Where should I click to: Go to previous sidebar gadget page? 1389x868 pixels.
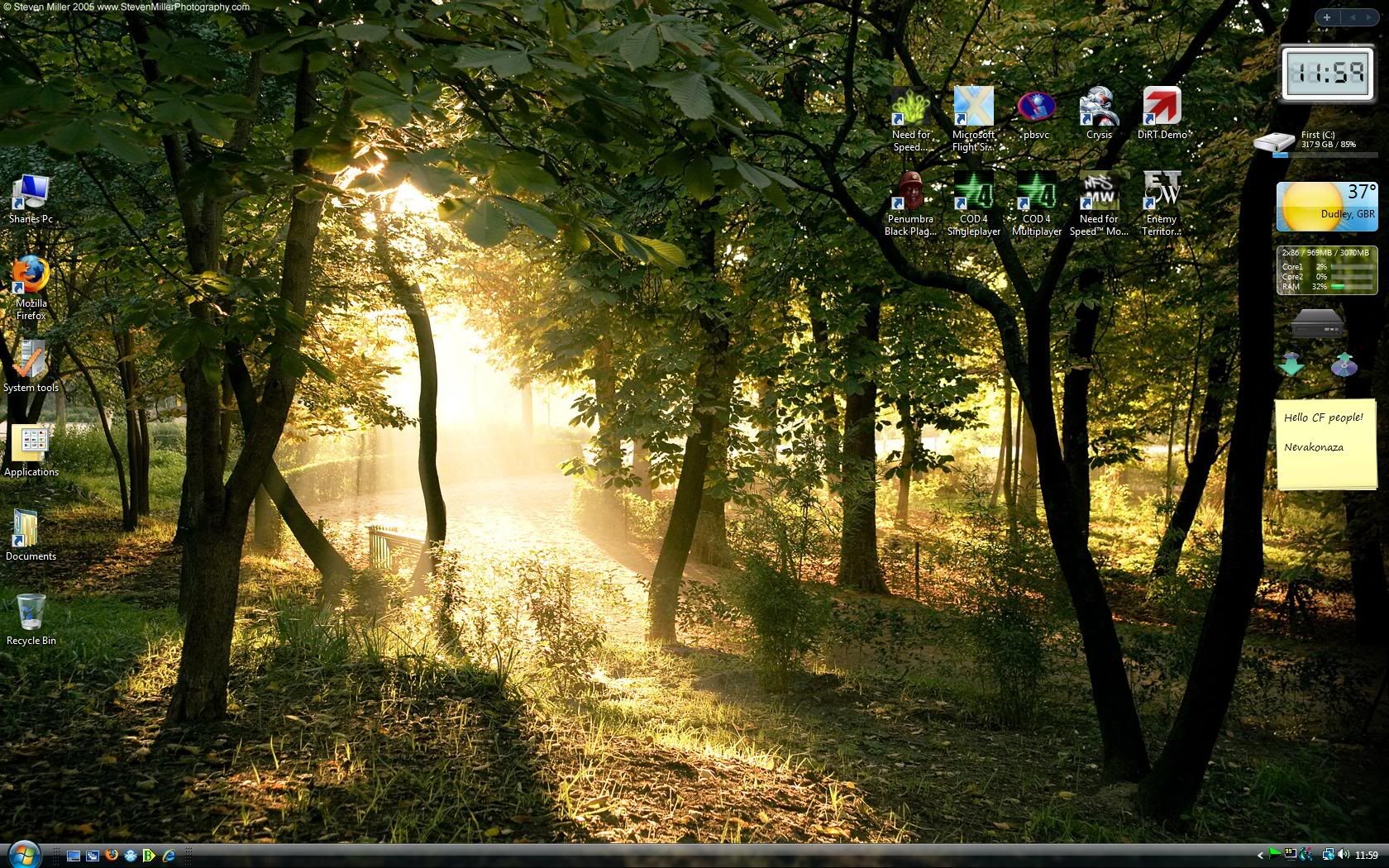click(x=1353, y=17)
